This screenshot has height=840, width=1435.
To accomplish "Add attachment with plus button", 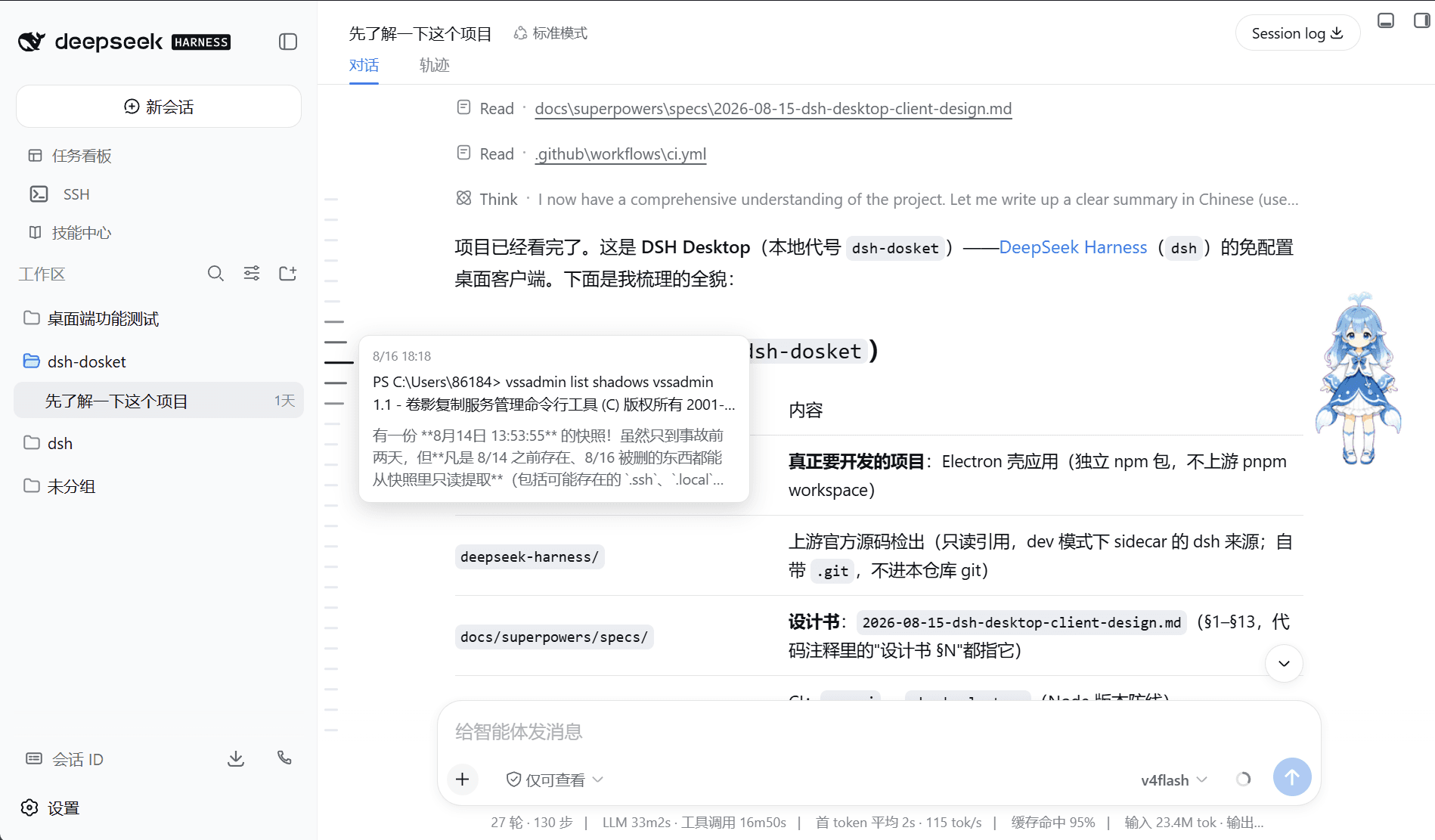I will (463, 780).
